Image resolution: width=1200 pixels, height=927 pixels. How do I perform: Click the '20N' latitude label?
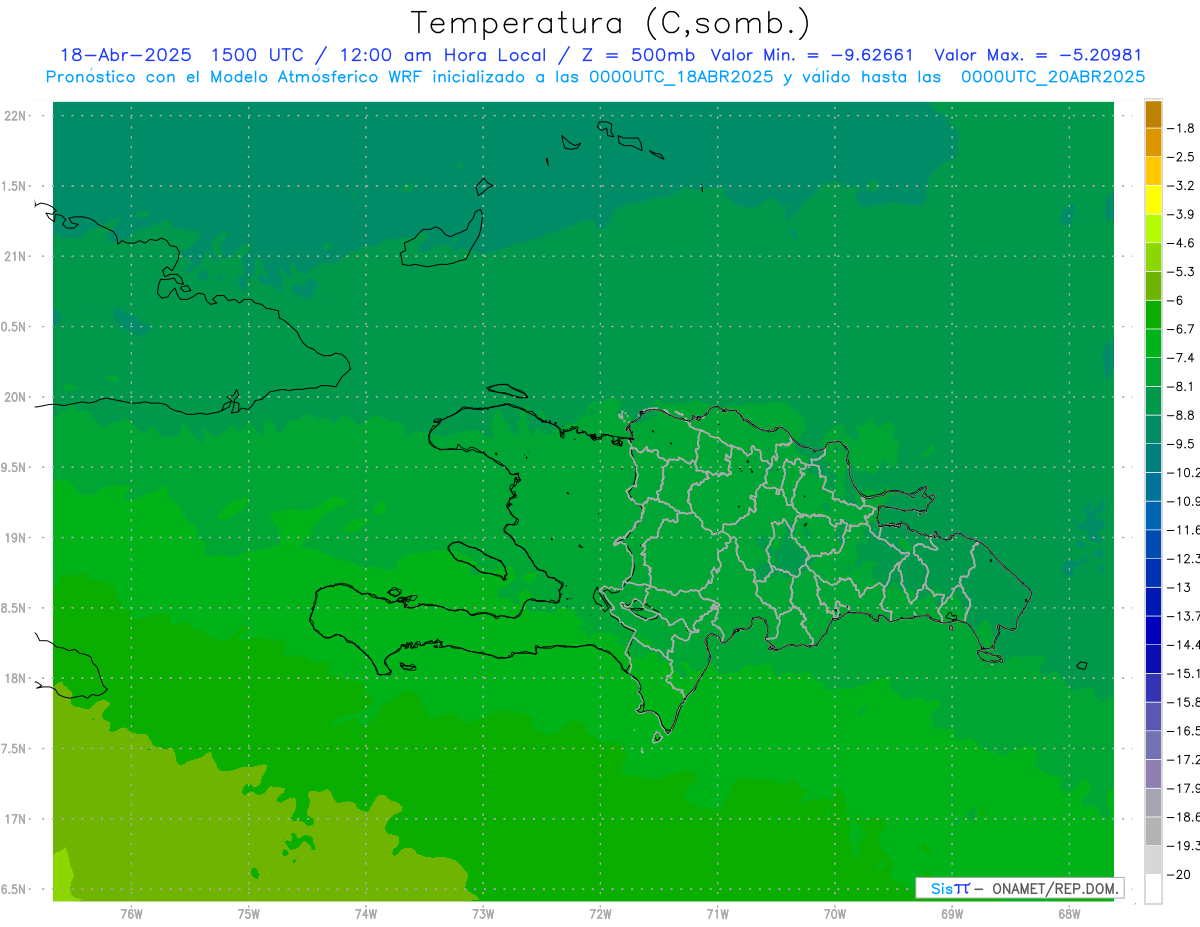[x=17, y=397]
